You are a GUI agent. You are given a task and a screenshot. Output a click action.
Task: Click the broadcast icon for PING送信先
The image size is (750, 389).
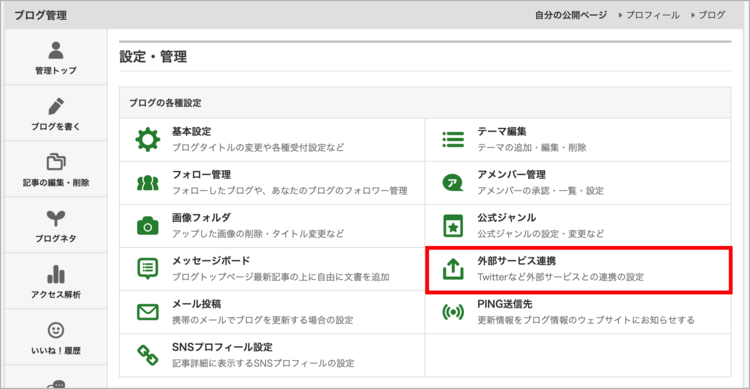click(453, 312)
